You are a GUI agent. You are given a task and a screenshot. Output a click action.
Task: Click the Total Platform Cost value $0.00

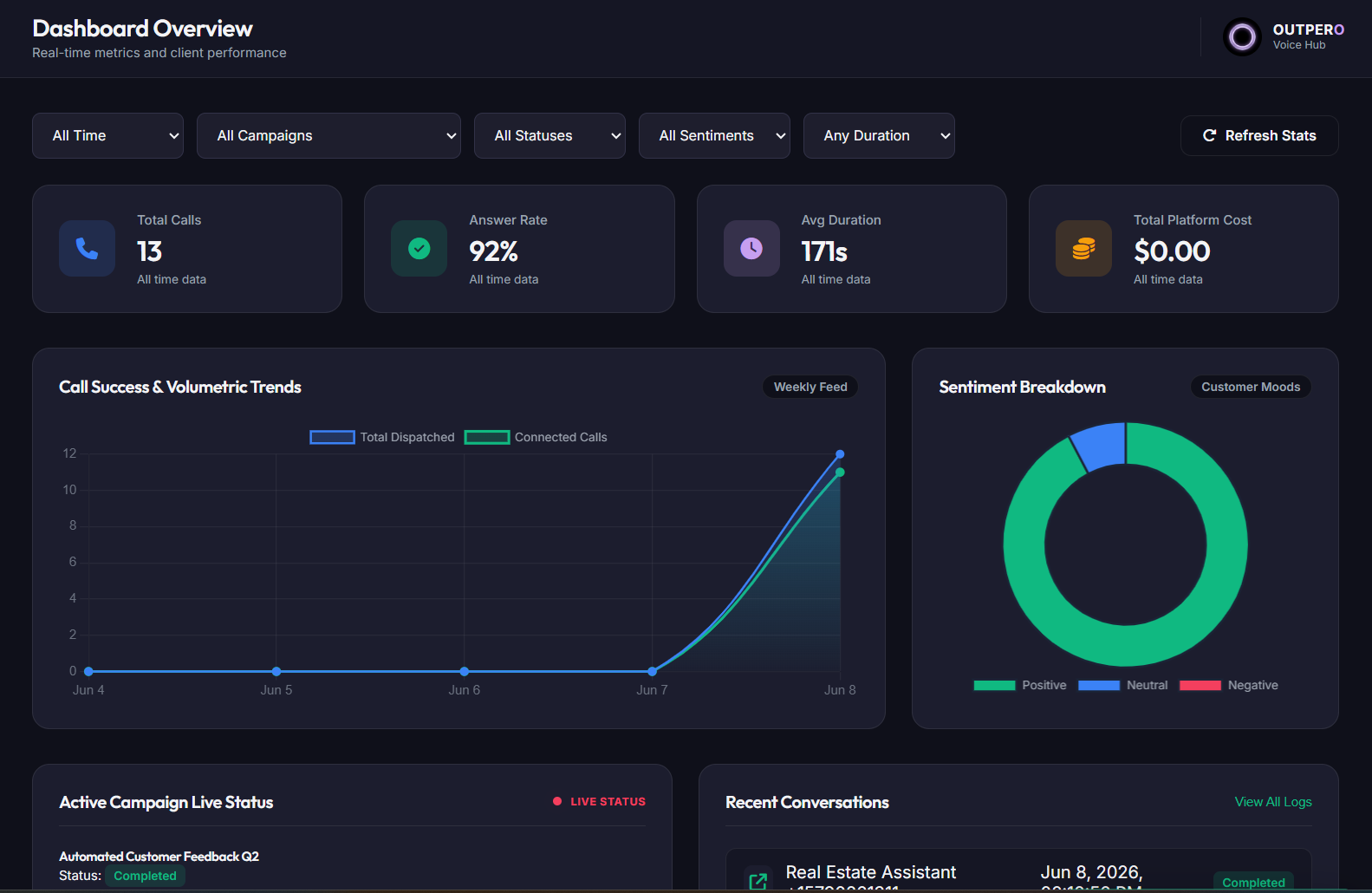[1172, 251]
